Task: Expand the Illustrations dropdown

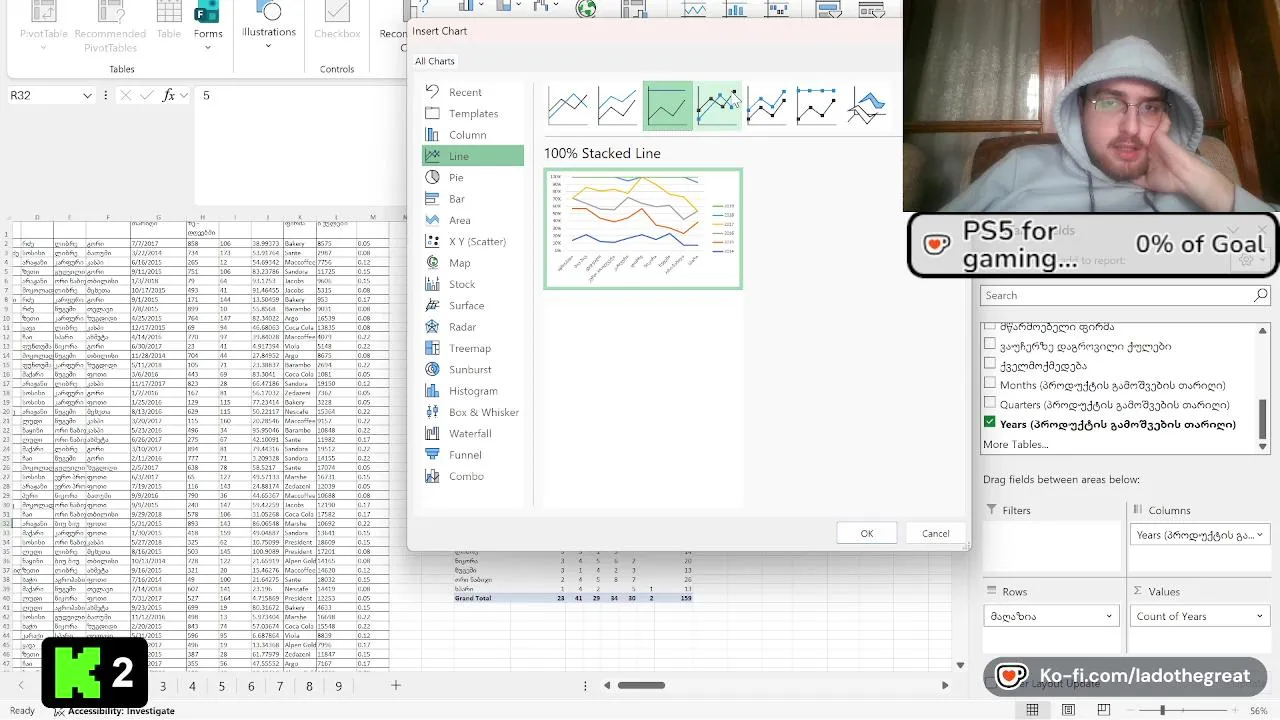Action: click(x=269, y=45)
